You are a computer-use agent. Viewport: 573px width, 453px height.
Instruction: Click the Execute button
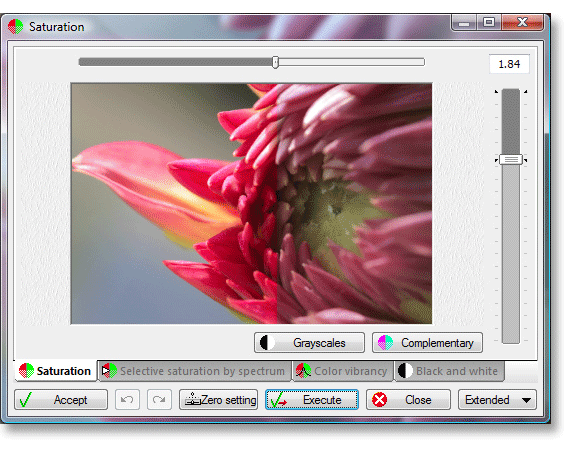click(x=312, y=400)
